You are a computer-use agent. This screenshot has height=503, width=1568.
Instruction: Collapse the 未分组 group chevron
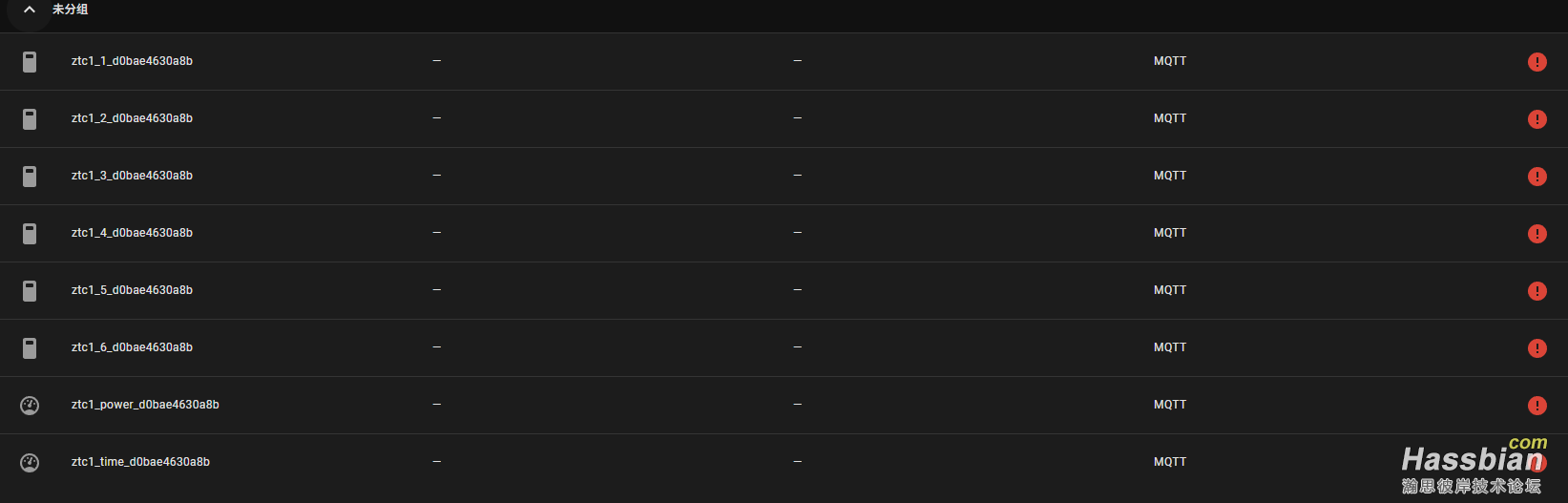point(30,10)
